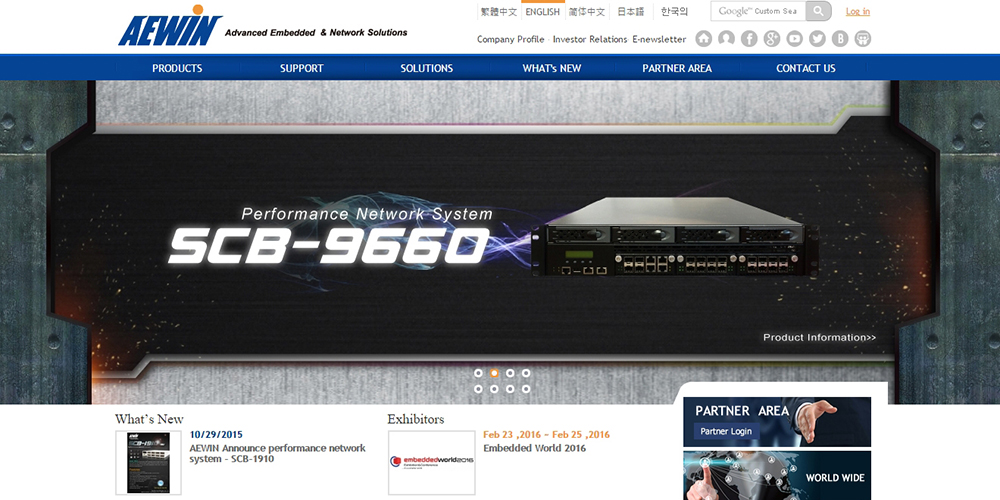Screen dimensions: 1000x500
Task: Click the Log in link
Action: click(858, 11)
